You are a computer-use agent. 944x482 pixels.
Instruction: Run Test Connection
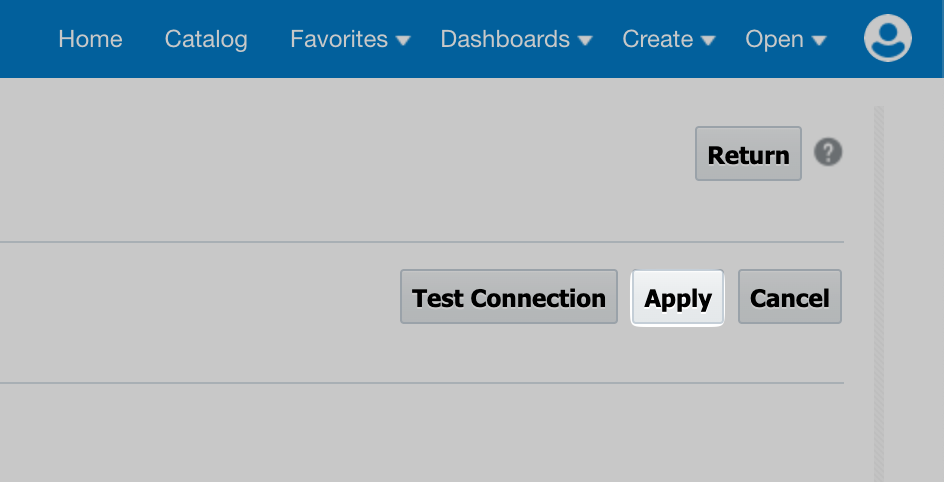[x=509, y=297]
